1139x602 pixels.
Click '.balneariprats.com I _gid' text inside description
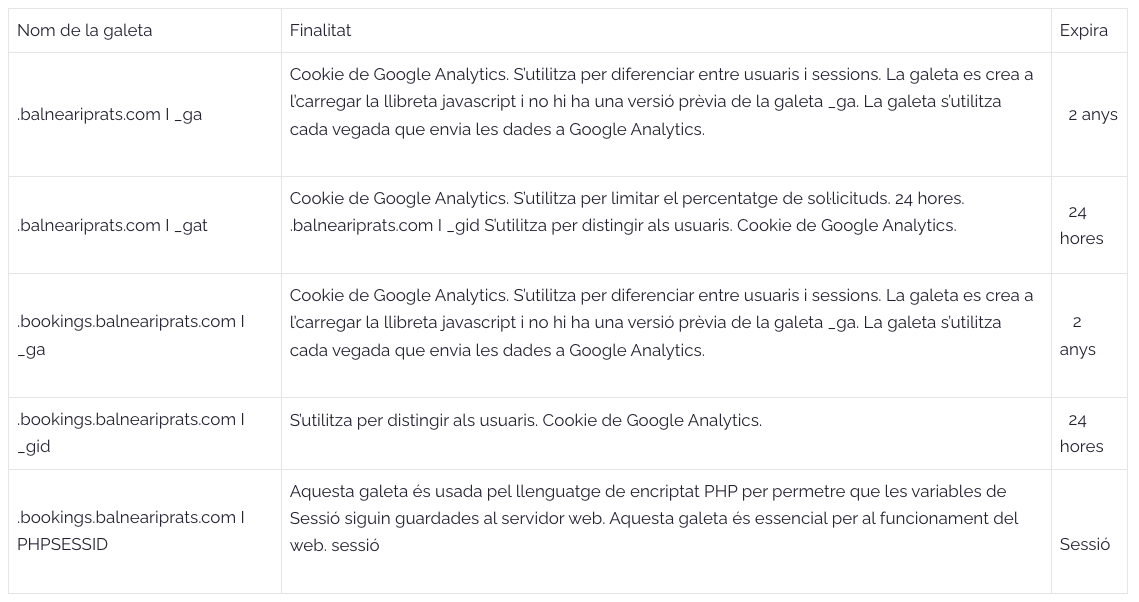384,226
